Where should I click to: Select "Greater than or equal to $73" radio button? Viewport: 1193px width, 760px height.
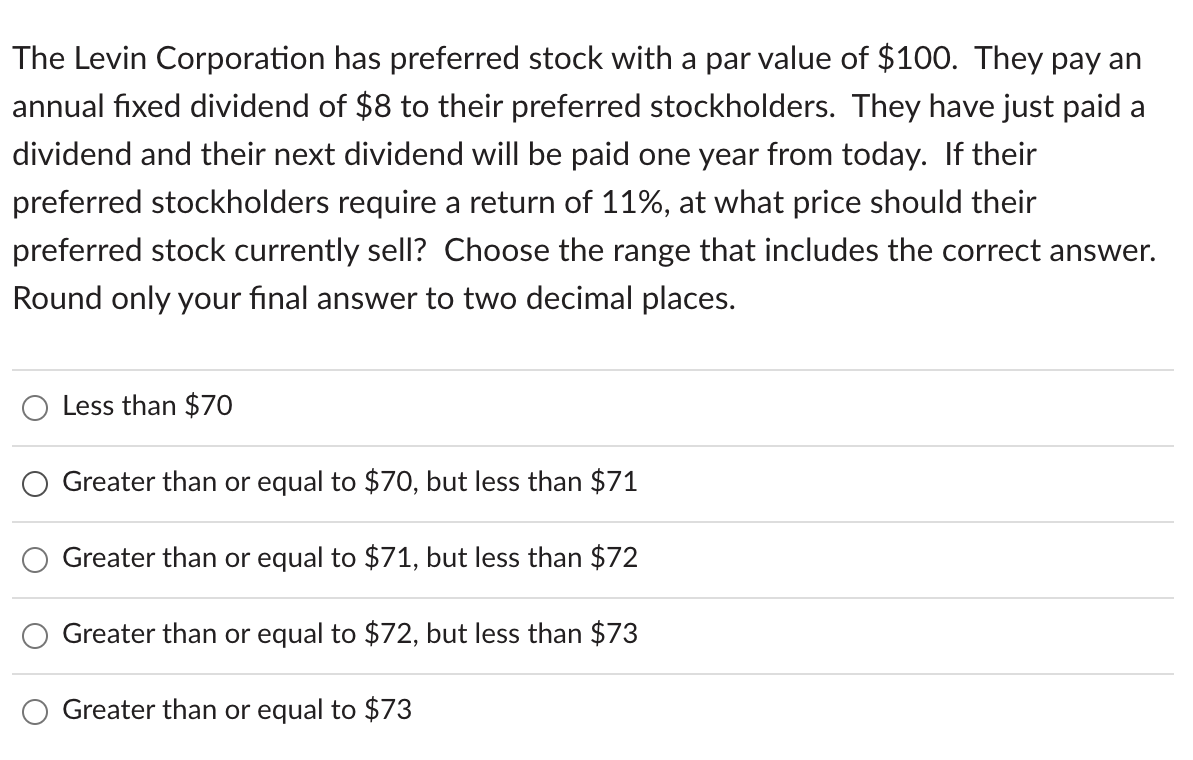click(35, 711)
